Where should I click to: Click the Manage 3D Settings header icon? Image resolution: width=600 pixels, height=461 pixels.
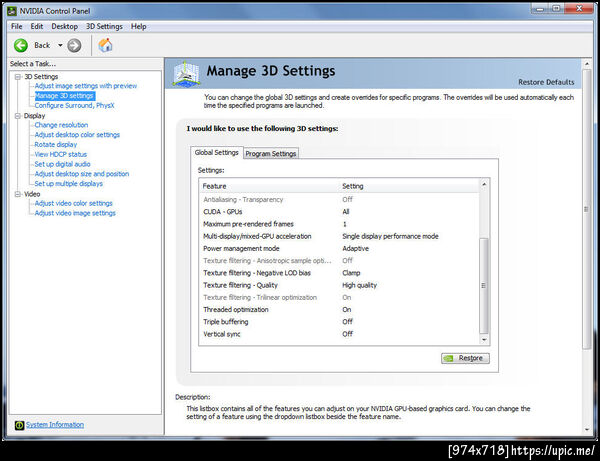tap(186, 73)
